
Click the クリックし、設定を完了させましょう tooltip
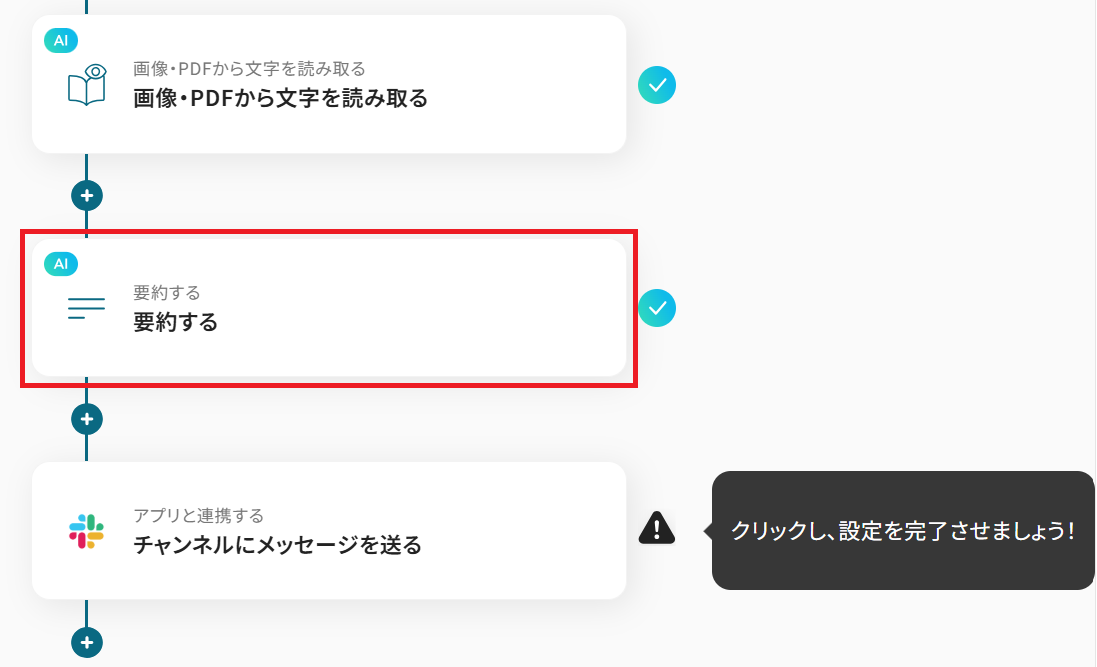pyautogui.click(x=902, y=531)
